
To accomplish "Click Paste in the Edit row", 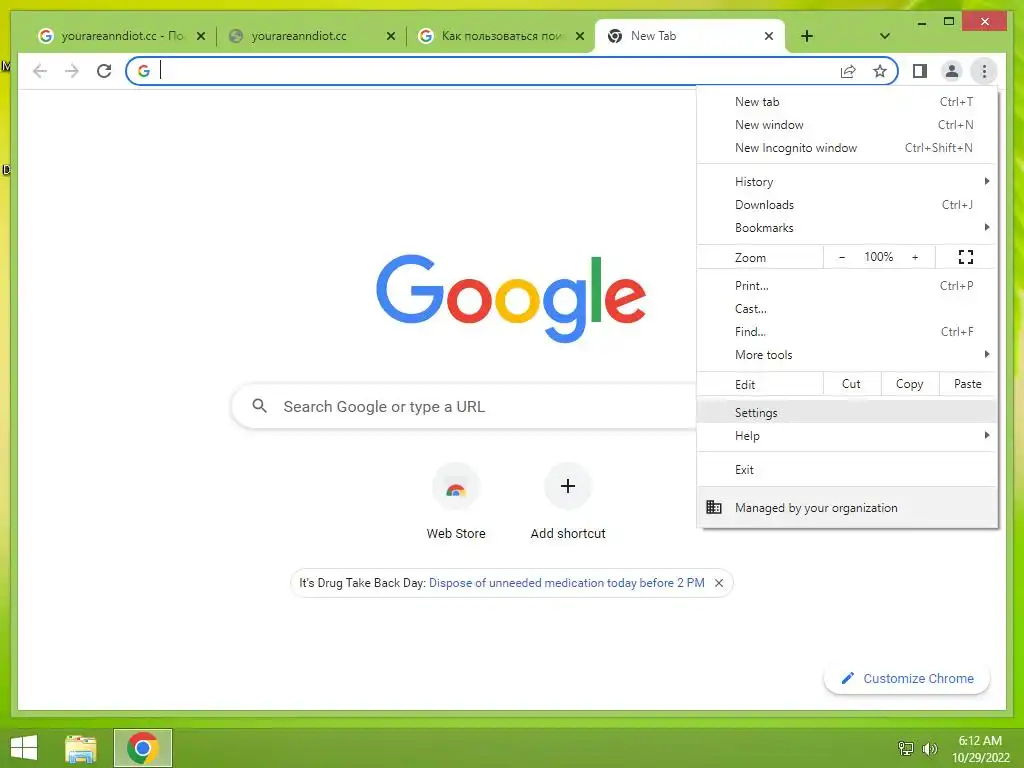I will pos(968,384).
